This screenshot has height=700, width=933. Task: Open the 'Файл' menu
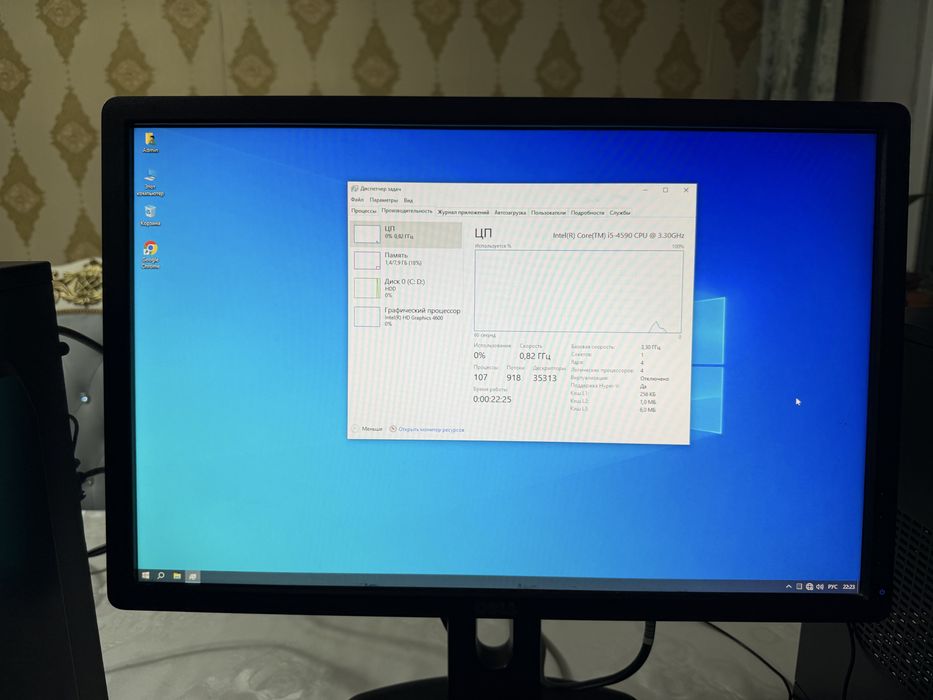(x=357, y=200)
